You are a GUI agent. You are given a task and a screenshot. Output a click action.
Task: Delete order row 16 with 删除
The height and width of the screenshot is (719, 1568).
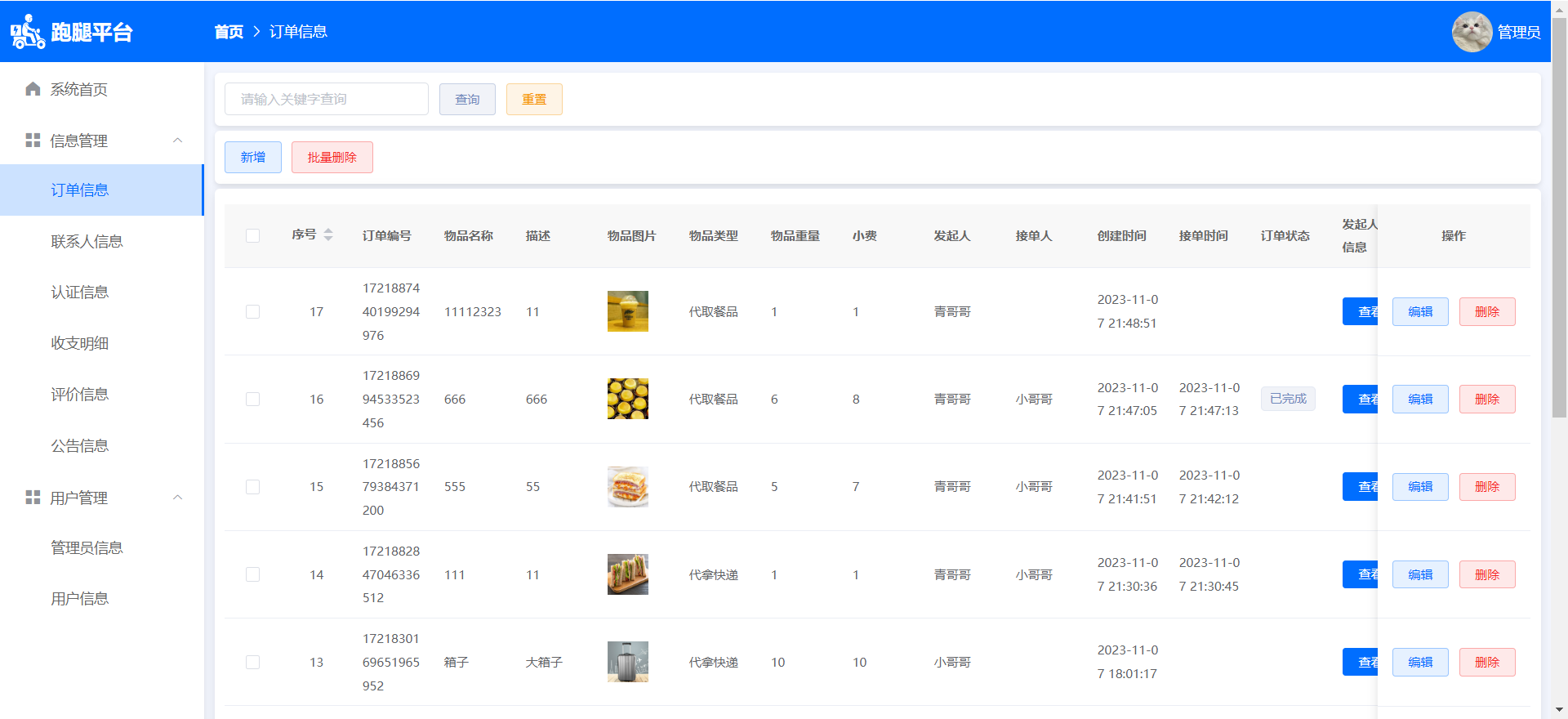[x=1487, y=399]
